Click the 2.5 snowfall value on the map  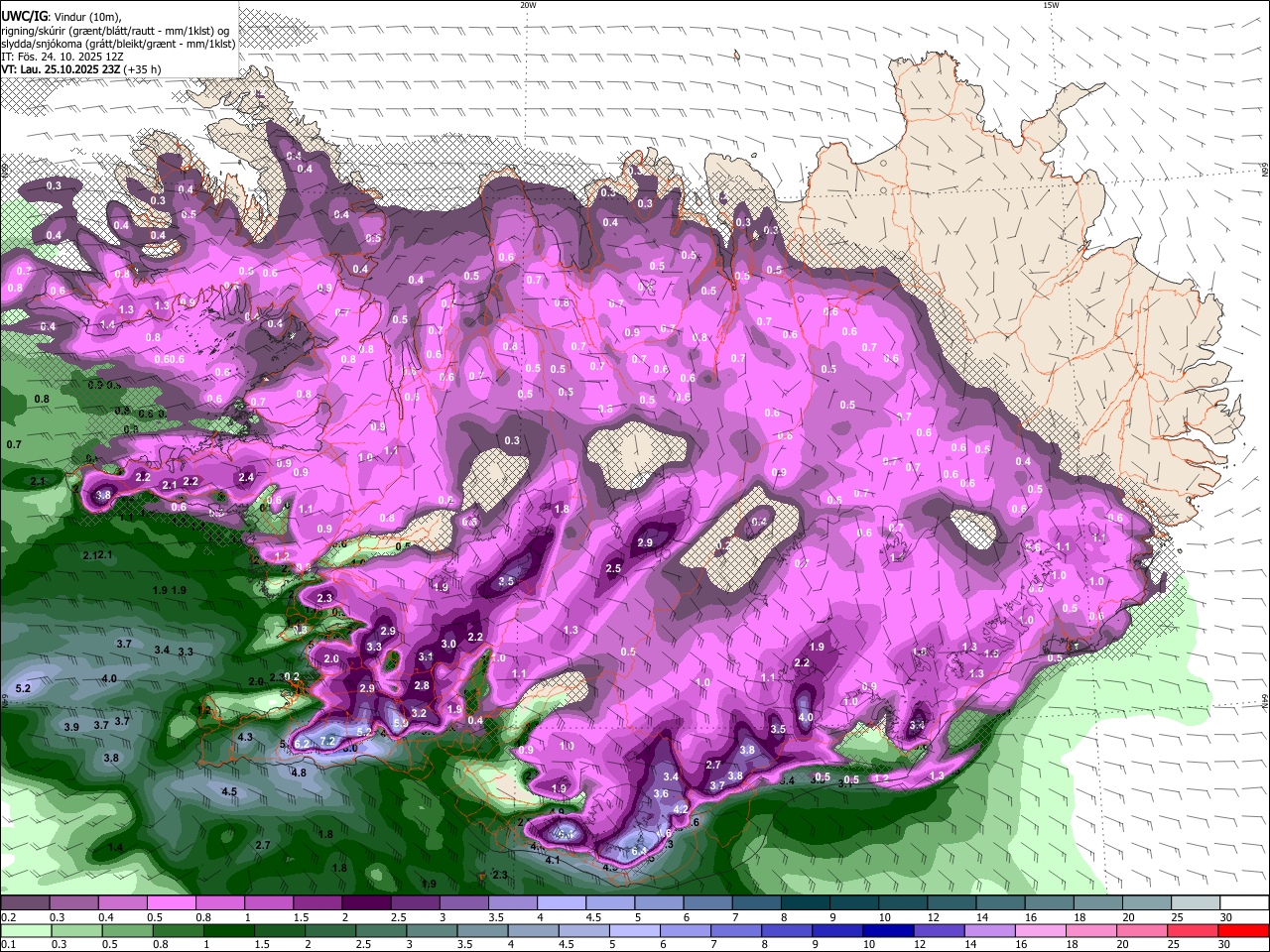point(613,568)
